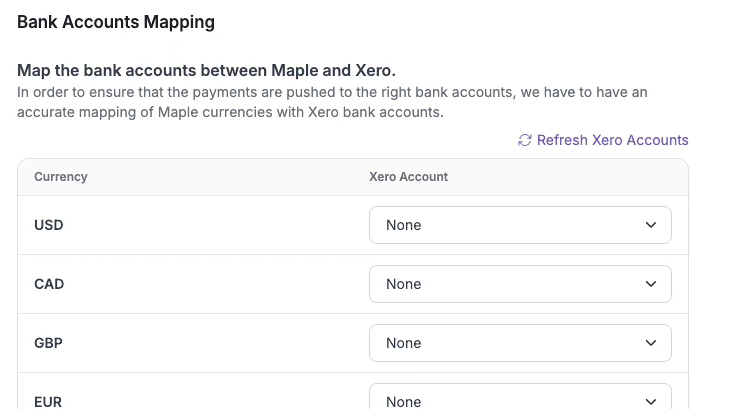Click the Bank Accounts Mapping heading

(x=116, y=22)
